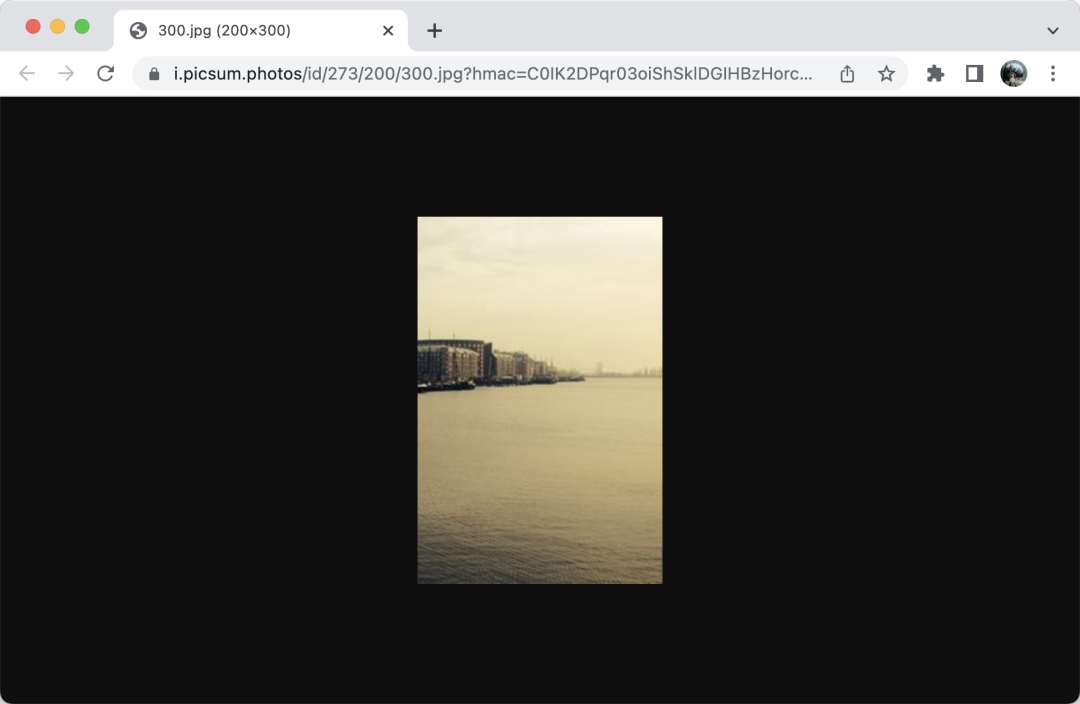Select the 300.jpg (200×300) tab title
Screen dimensions: 1080x704
(x=224, y=31)
